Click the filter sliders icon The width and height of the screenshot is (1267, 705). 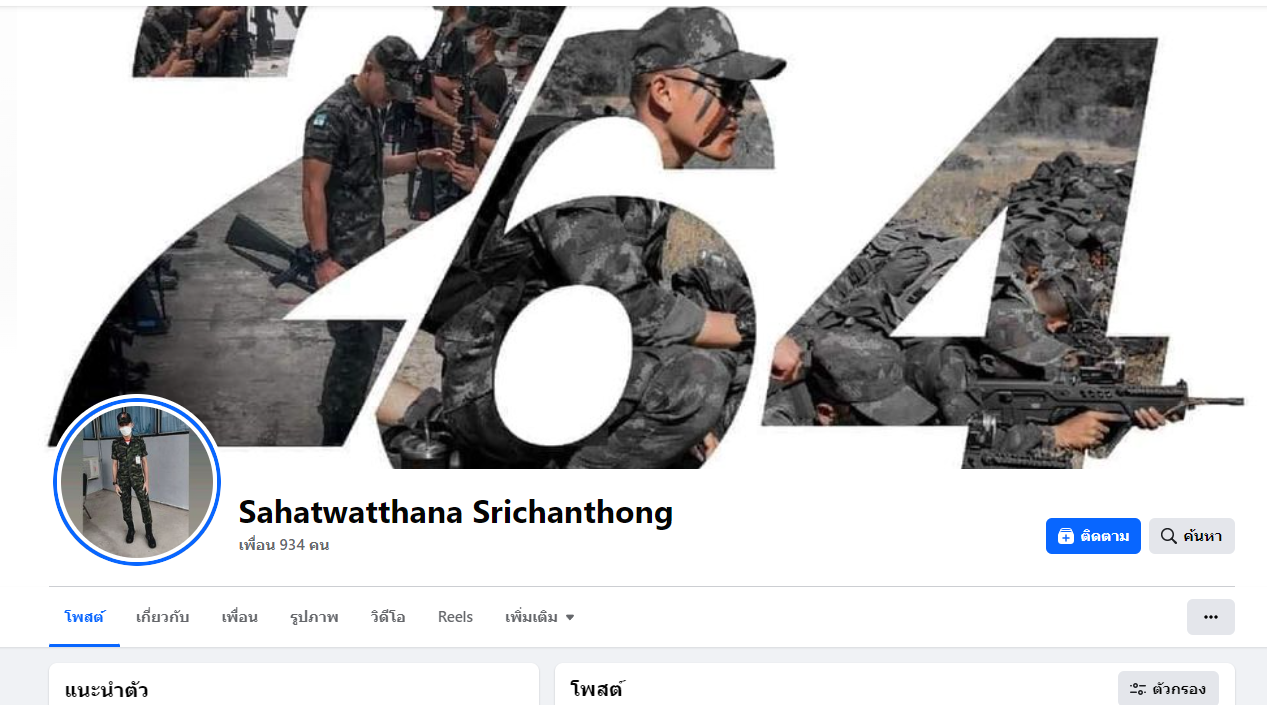[x=1138, y=689]
